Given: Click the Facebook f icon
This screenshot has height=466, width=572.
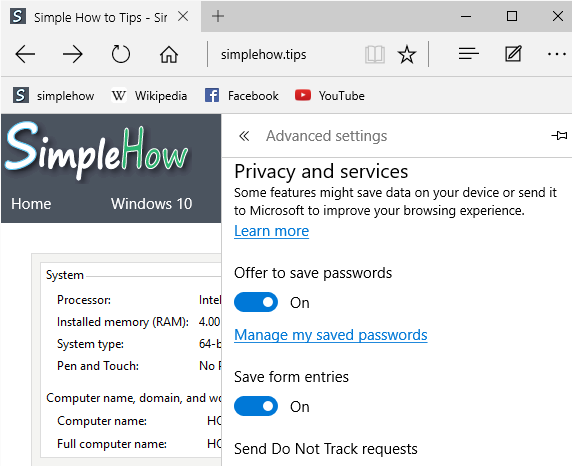Looking at the screenshot, I should coord(212,96).
